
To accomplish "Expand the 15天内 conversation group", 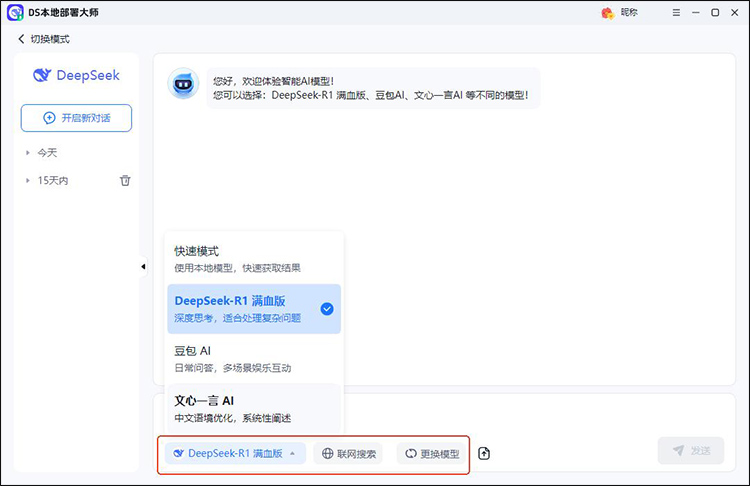I will 28,180.
